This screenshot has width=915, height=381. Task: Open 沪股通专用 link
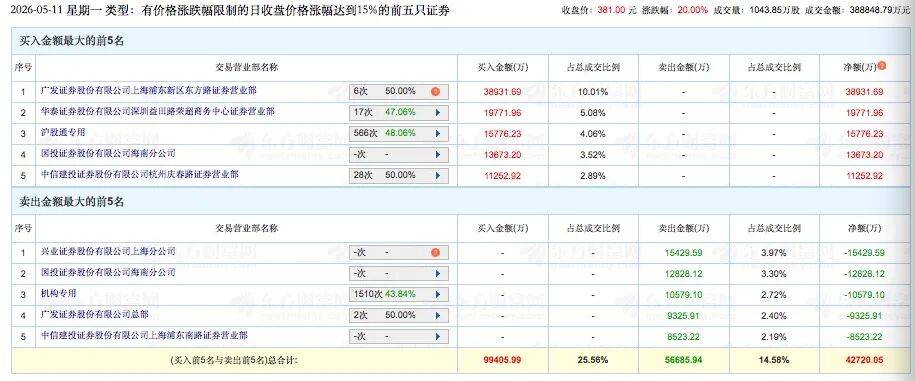click(x=63, y=132)
